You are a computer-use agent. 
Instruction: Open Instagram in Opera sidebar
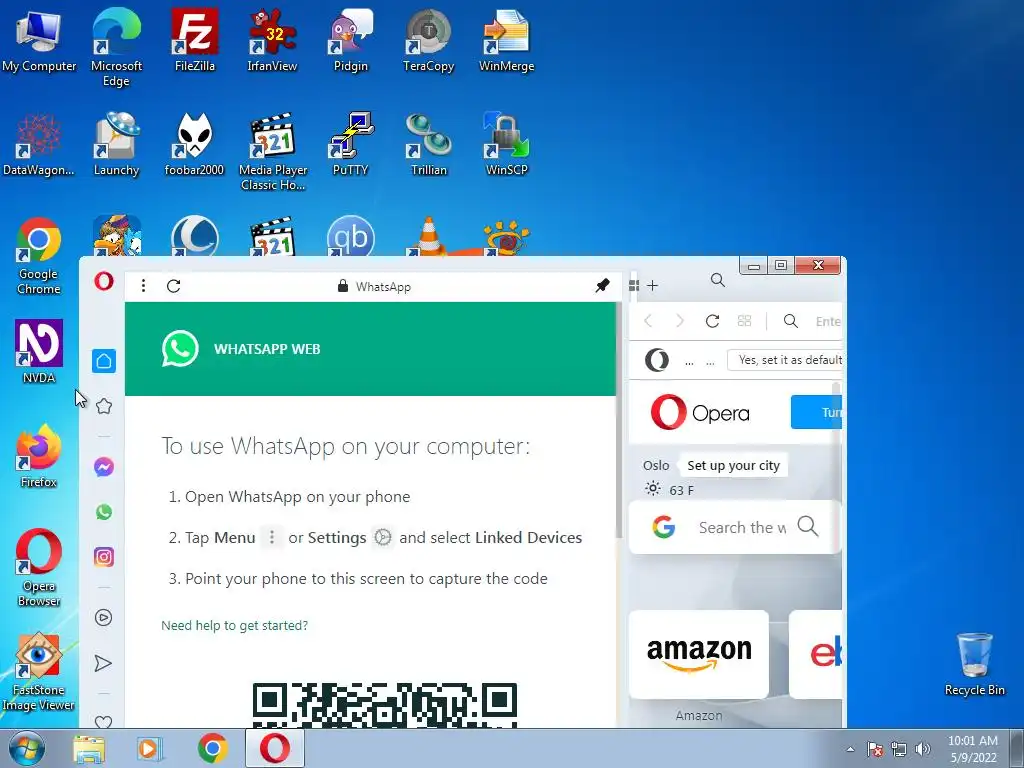click(104, 557)
